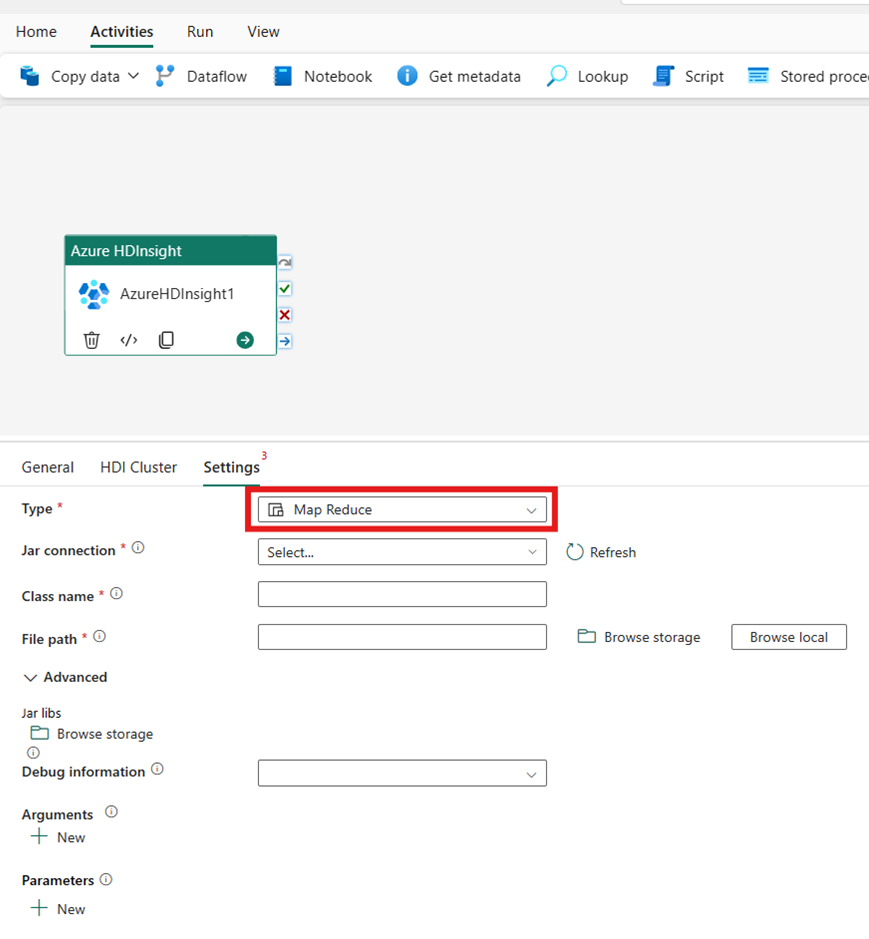Image resolution: width=869 pixels, height=939 pixels.
Task: Add a Get metadata activity
Action: (x=459, y=77)
